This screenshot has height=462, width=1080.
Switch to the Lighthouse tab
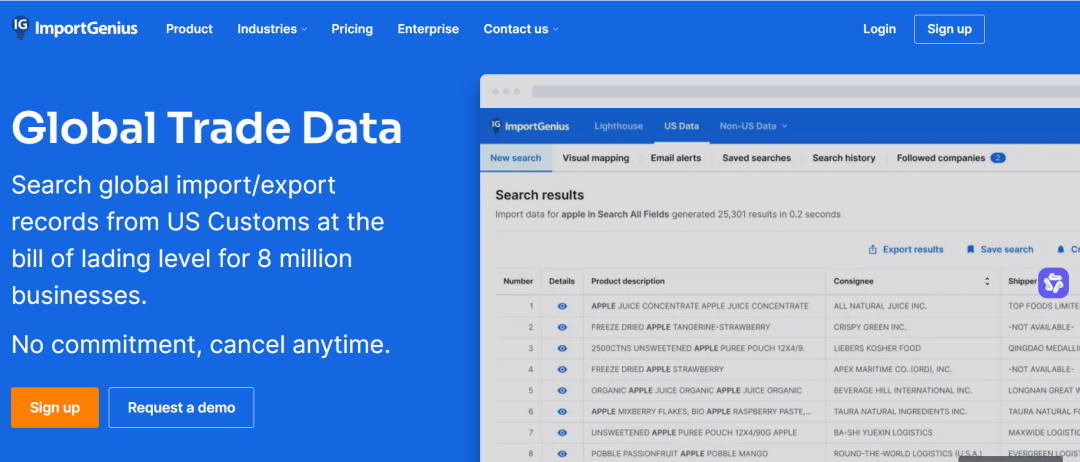[619, 126]
